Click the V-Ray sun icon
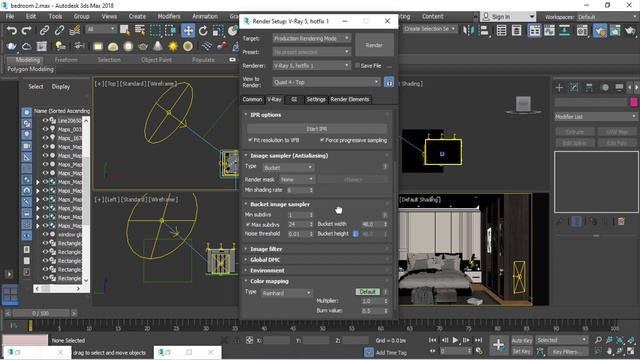The height and width of the screenshot is (360, 640). (173, 47)
